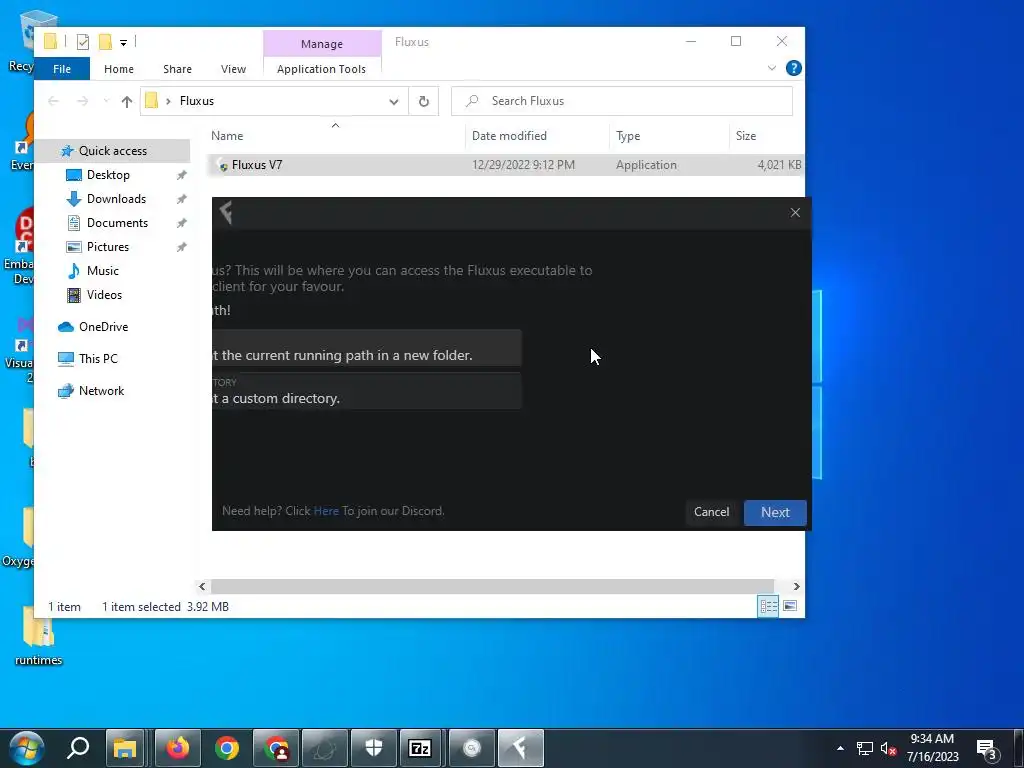Open taskbar Search magnifier
Image resolution: width=1024 pixels, height=768 pixels.
click(78, 748)
